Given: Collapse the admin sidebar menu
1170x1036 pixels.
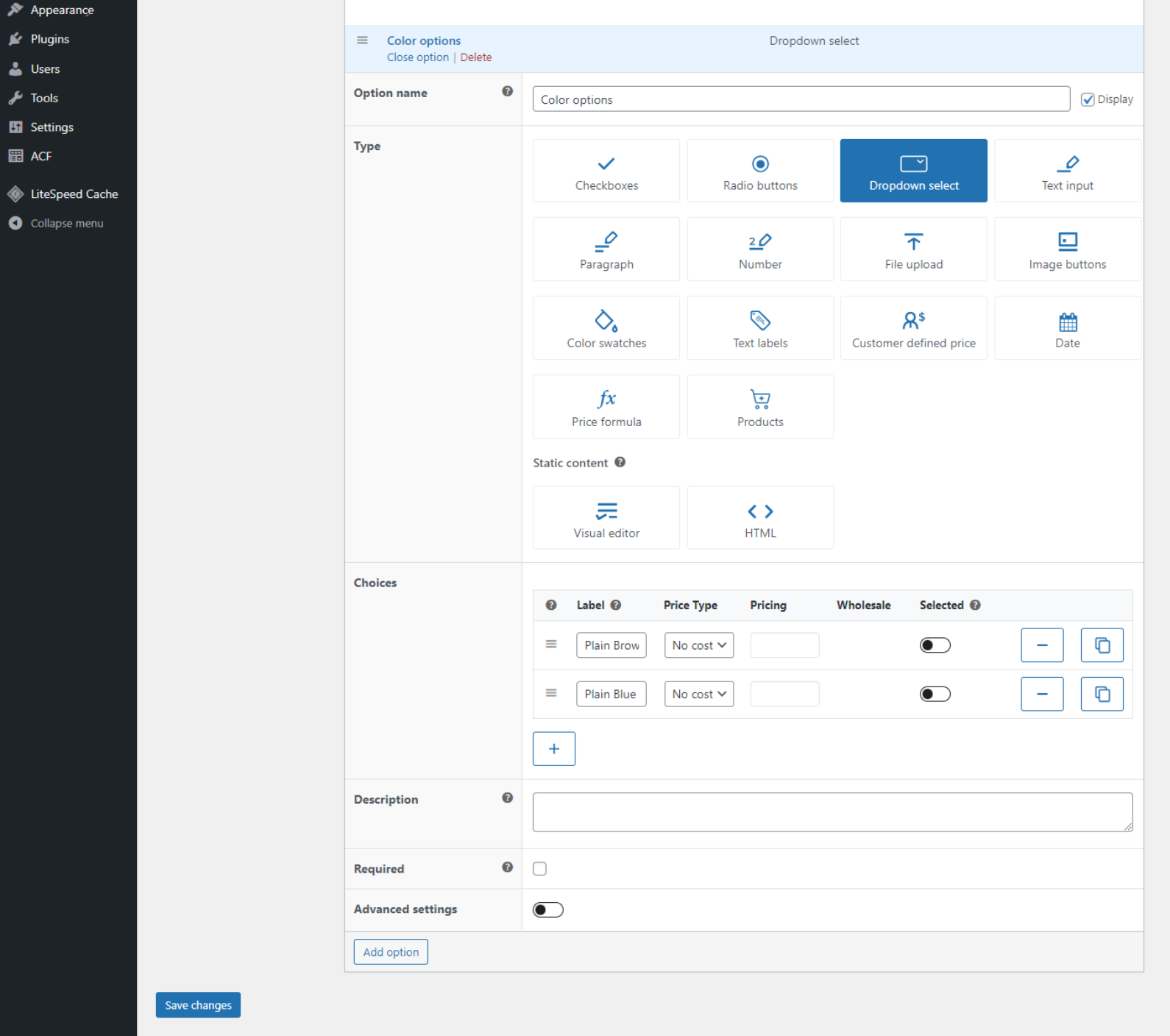Looking at the screenshot, I should click(x=66, y=223).
